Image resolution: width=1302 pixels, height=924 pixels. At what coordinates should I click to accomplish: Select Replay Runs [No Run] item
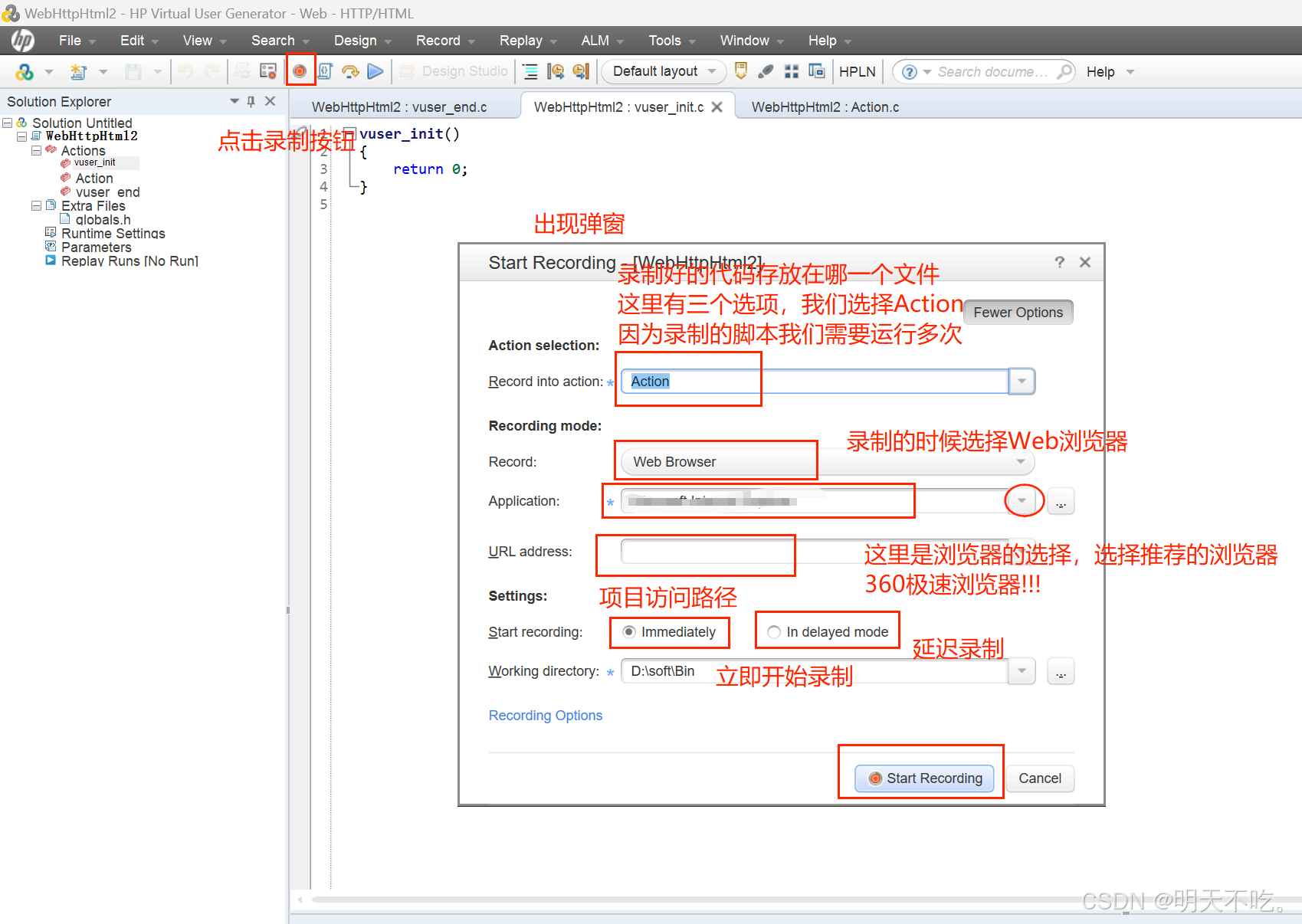(x=130, y=261)
